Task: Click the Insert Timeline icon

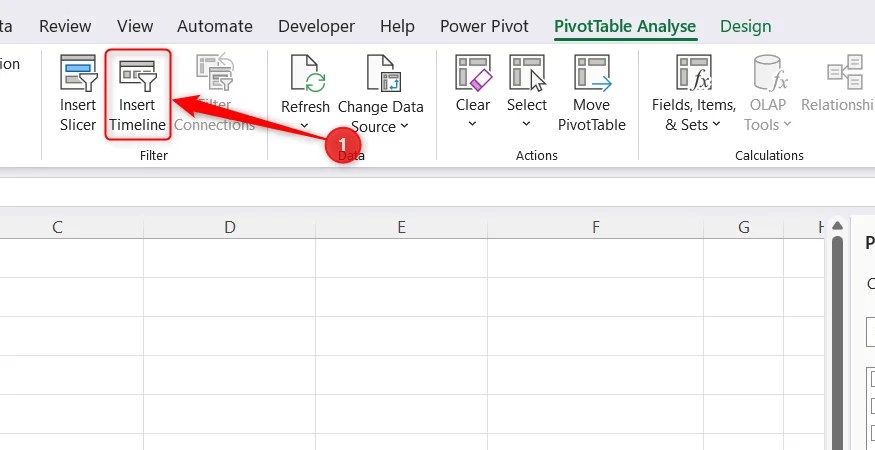Action: [x=137, y=75]
